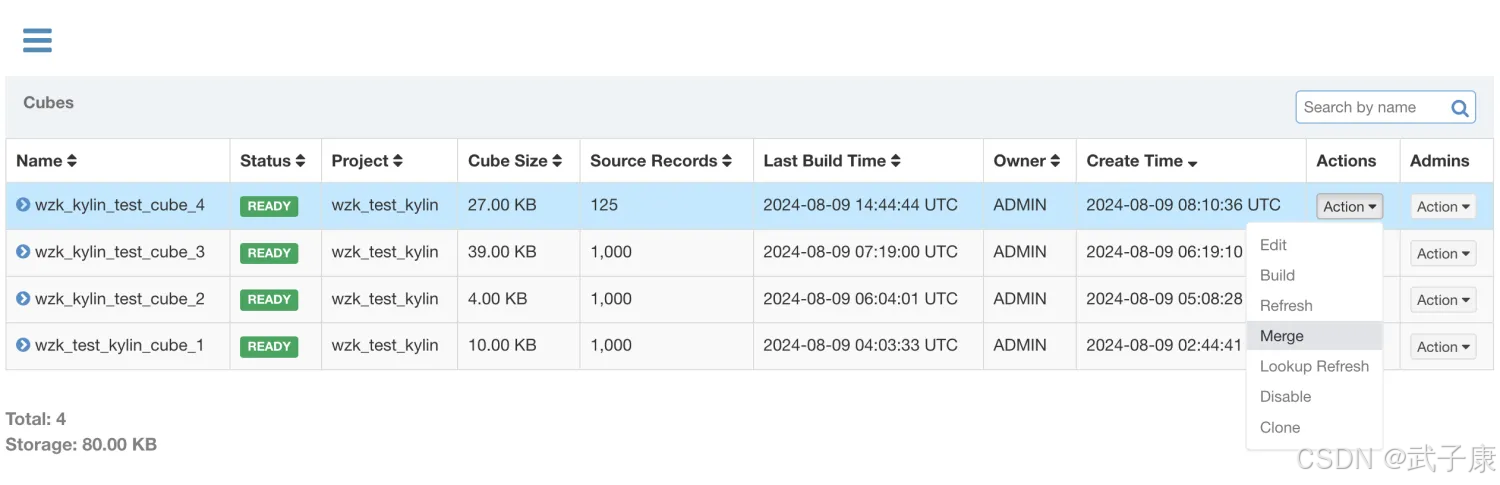The width and height of the screenshot is (1500, 485).
Task: Open the hamburger menu icon
Action: coord(37,40)
